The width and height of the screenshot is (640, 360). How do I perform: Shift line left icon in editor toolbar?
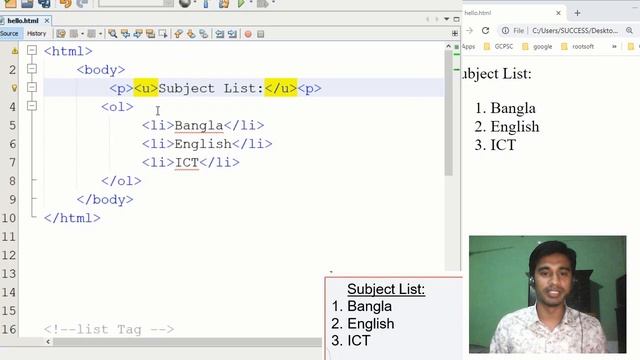point(220,34)
